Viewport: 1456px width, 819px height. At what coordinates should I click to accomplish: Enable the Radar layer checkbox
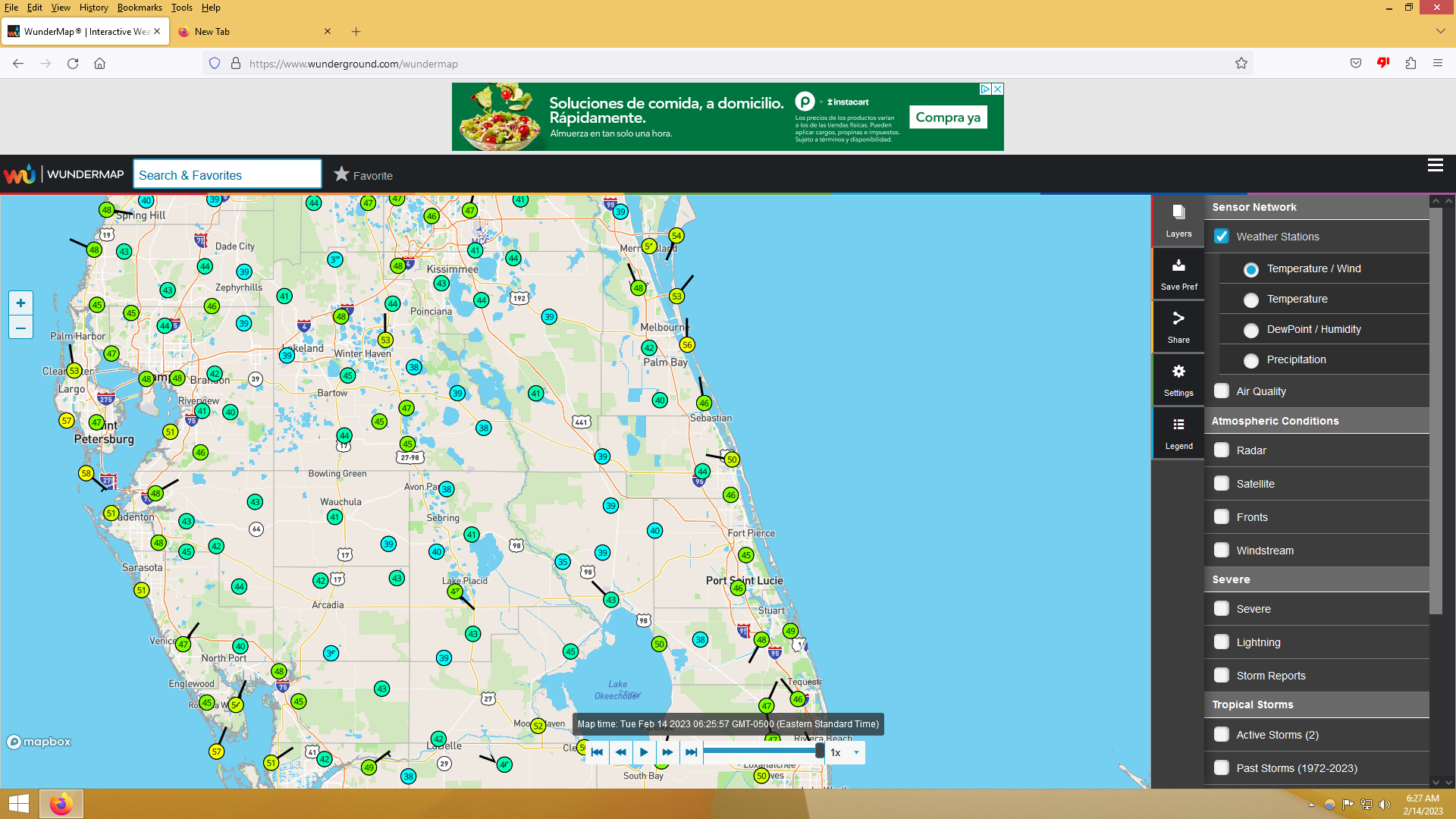[1221, 450]
